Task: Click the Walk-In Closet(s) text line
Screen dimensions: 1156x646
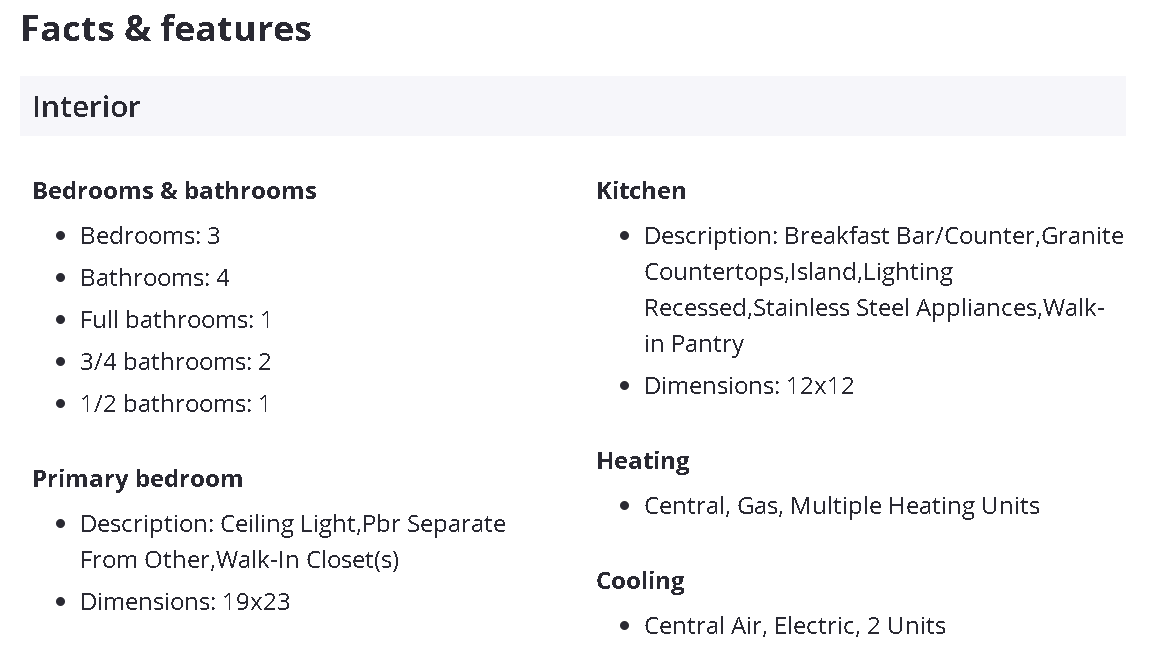Action: point(239,560)
